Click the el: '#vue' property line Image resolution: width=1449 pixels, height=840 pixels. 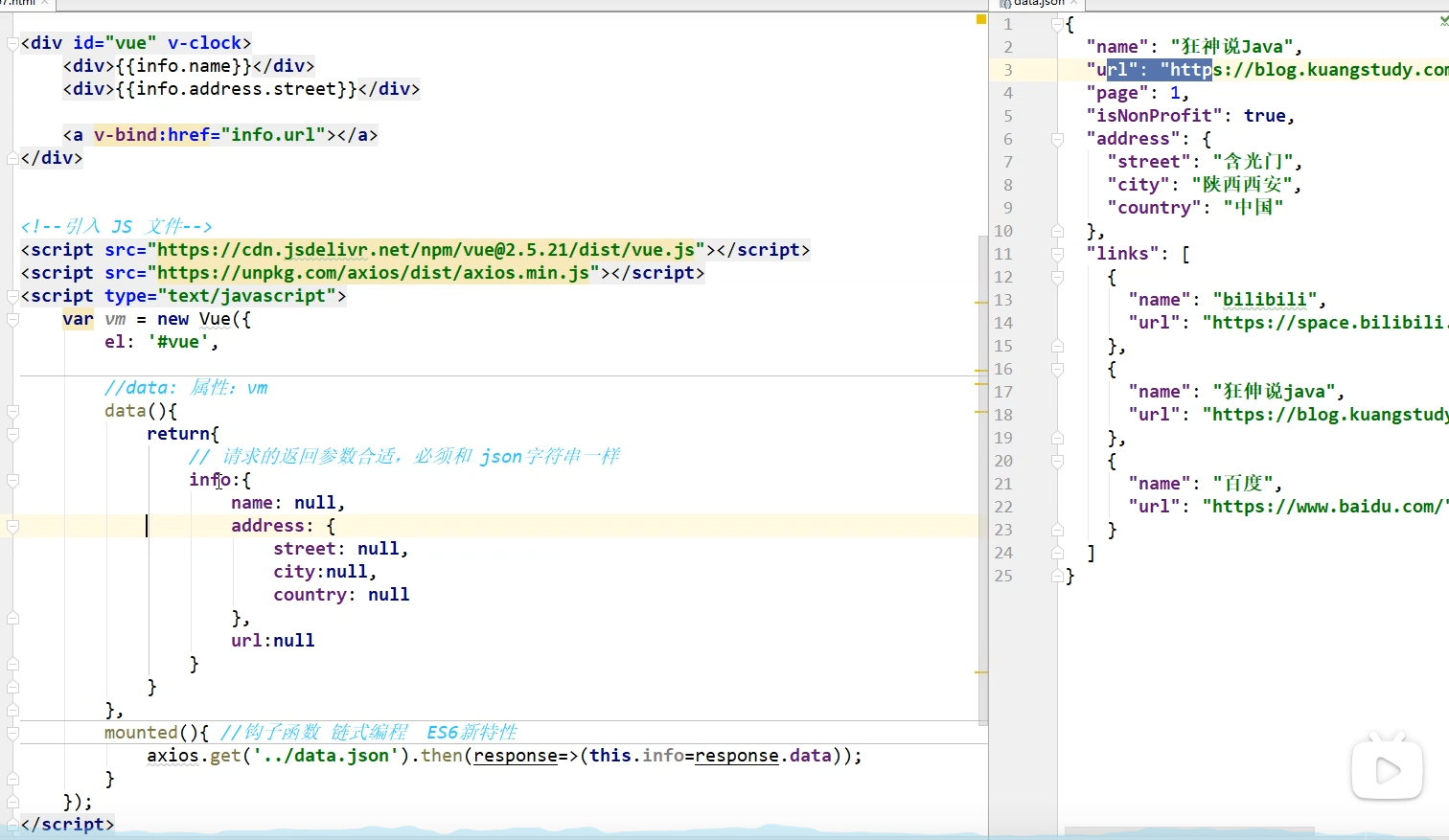162,342
